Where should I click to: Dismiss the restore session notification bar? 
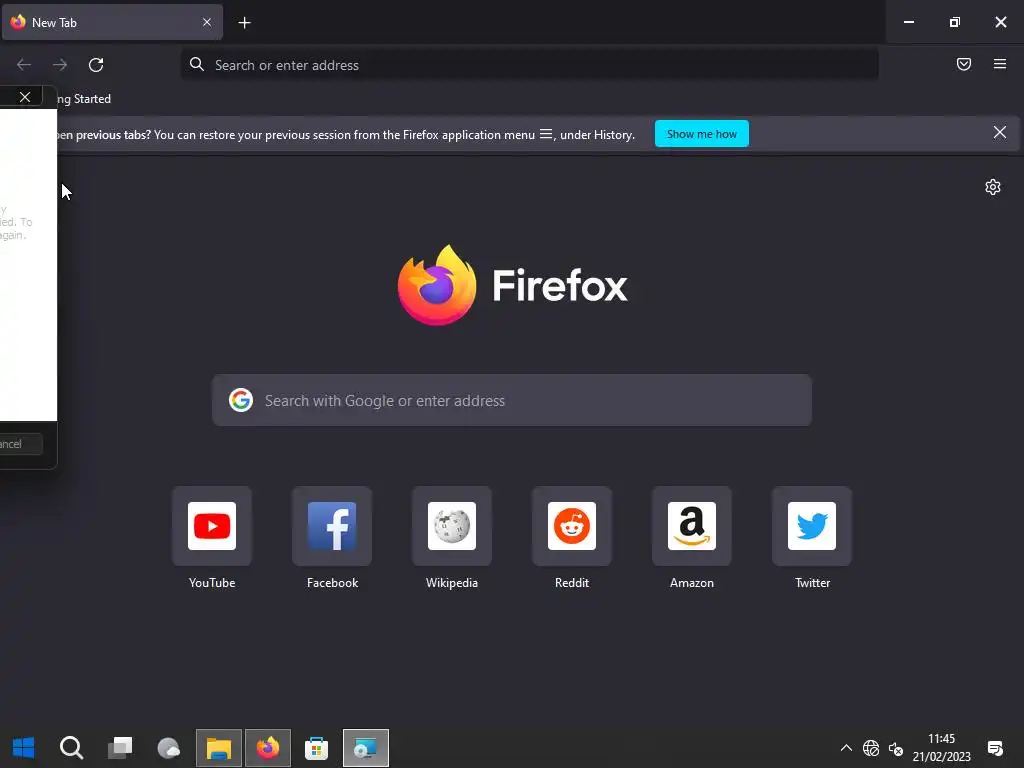[1000, 133]
